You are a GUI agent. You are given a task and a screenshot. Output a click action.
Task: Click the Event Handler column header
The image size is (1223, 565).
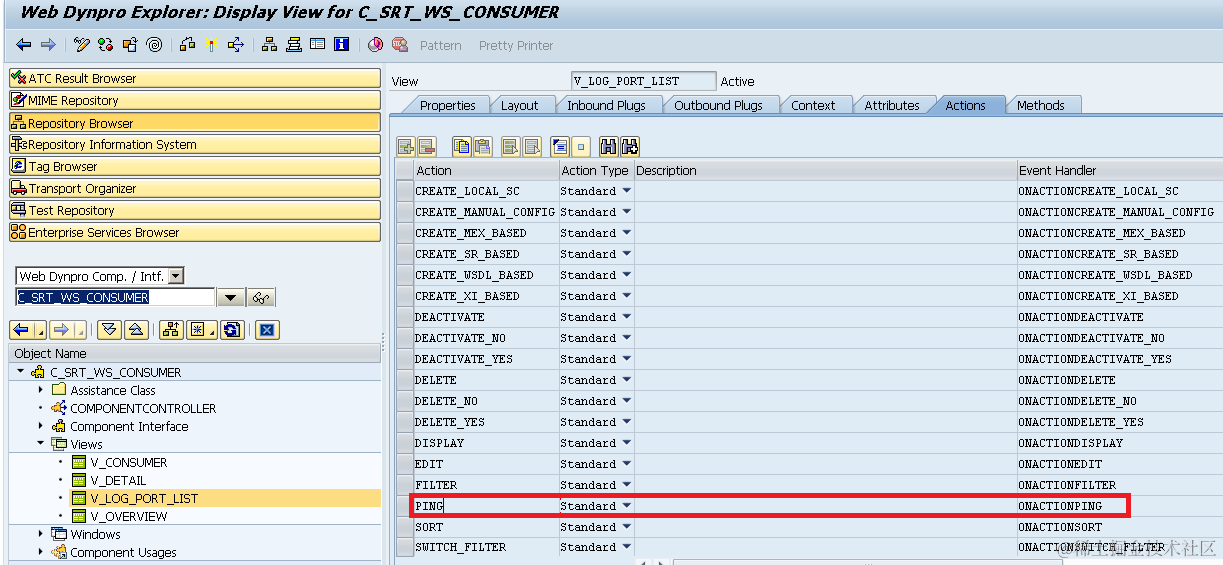click(1119, 170)
